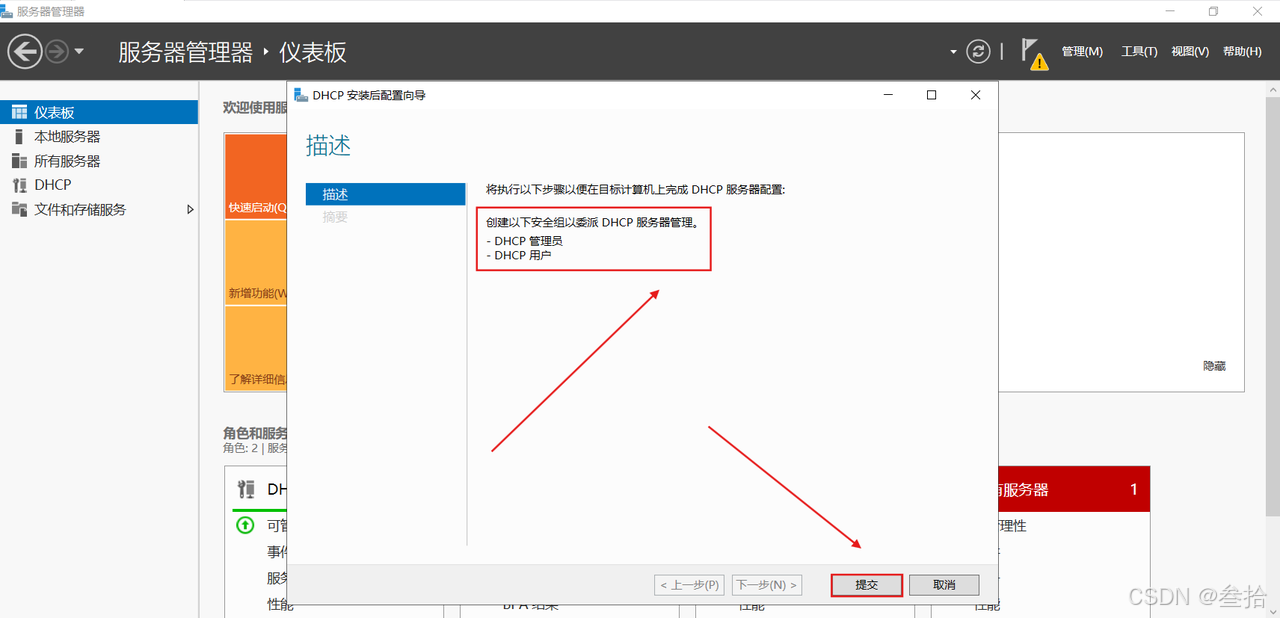
Task: Click the 快速启动(Q) orange tile
Action: [256, 177]
